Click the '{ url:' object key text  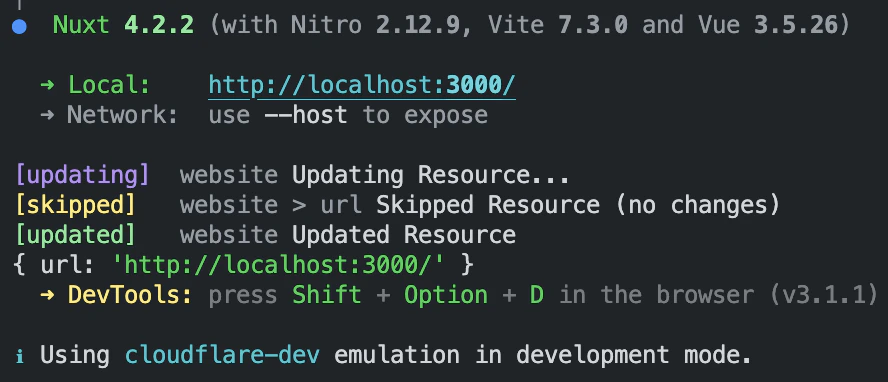click(x=54, y=265)
